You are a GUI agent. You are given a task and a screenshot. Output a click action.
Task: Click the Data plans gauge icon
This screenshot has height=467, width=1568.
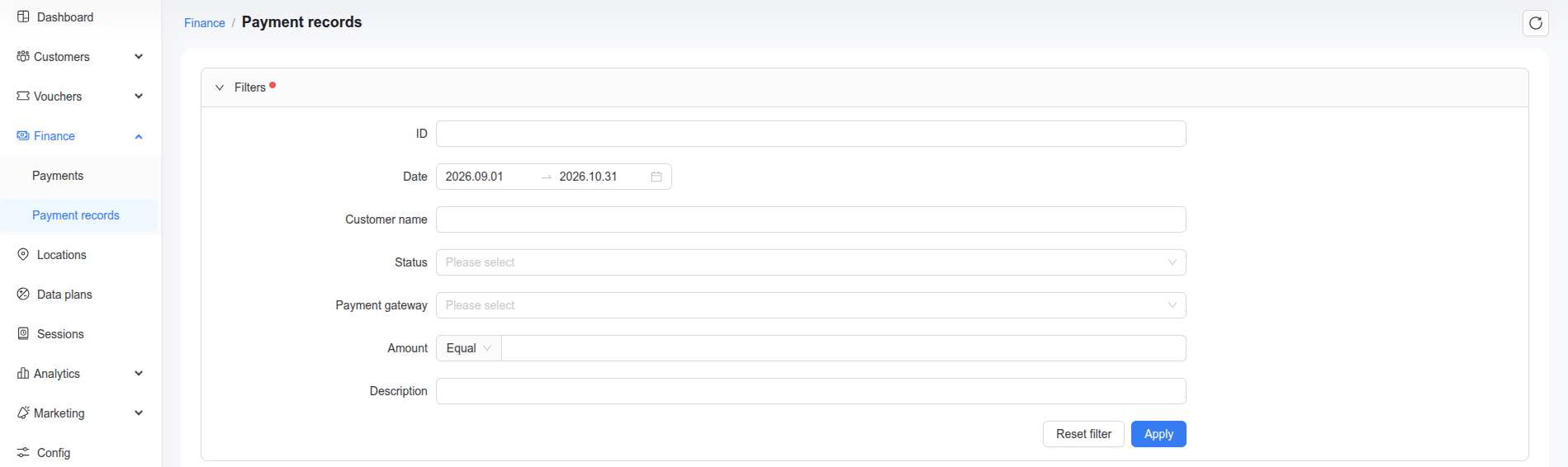click(23, 294)
